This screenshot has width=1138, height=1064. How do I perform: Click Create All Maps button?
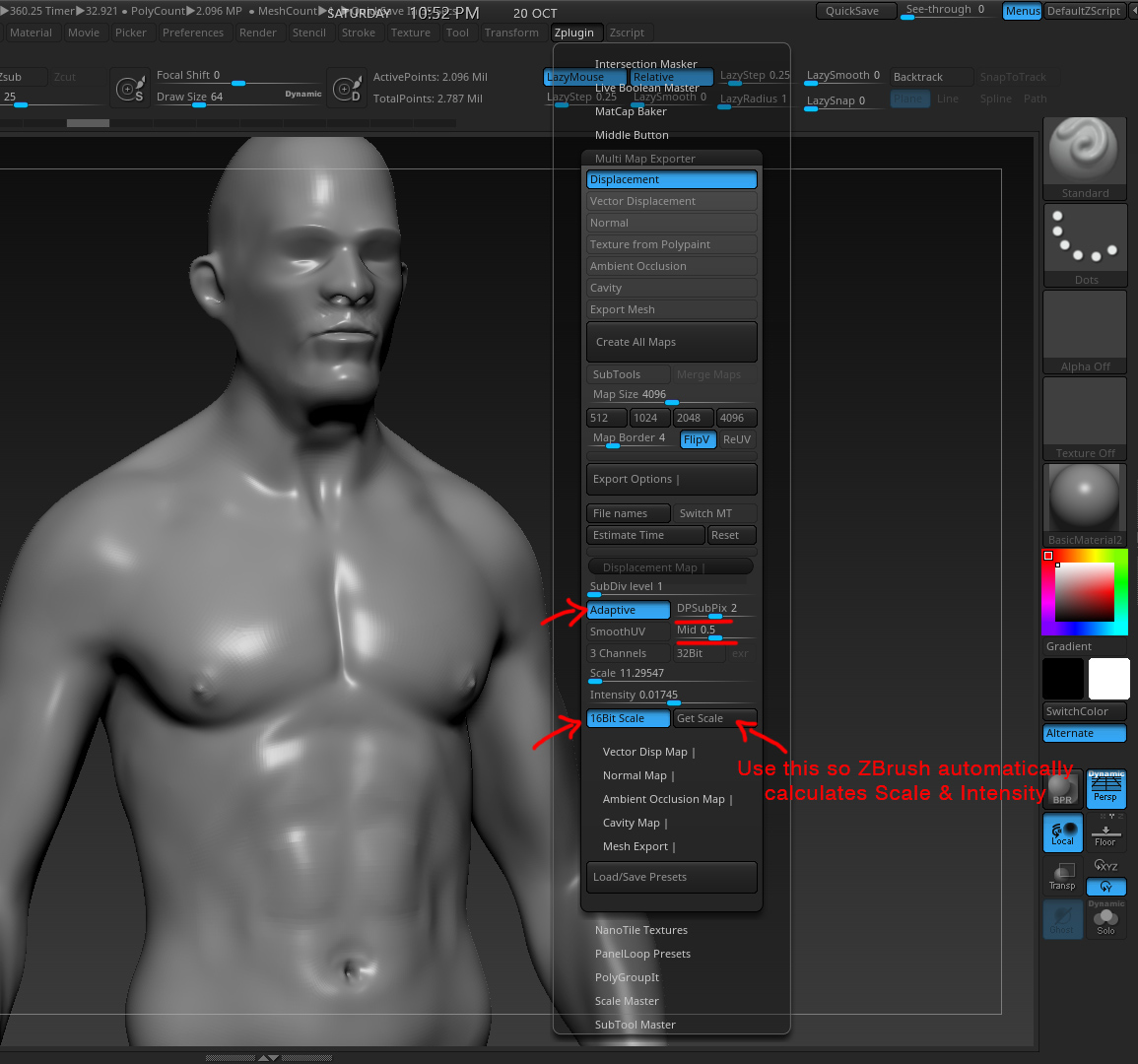pos(671,342)
